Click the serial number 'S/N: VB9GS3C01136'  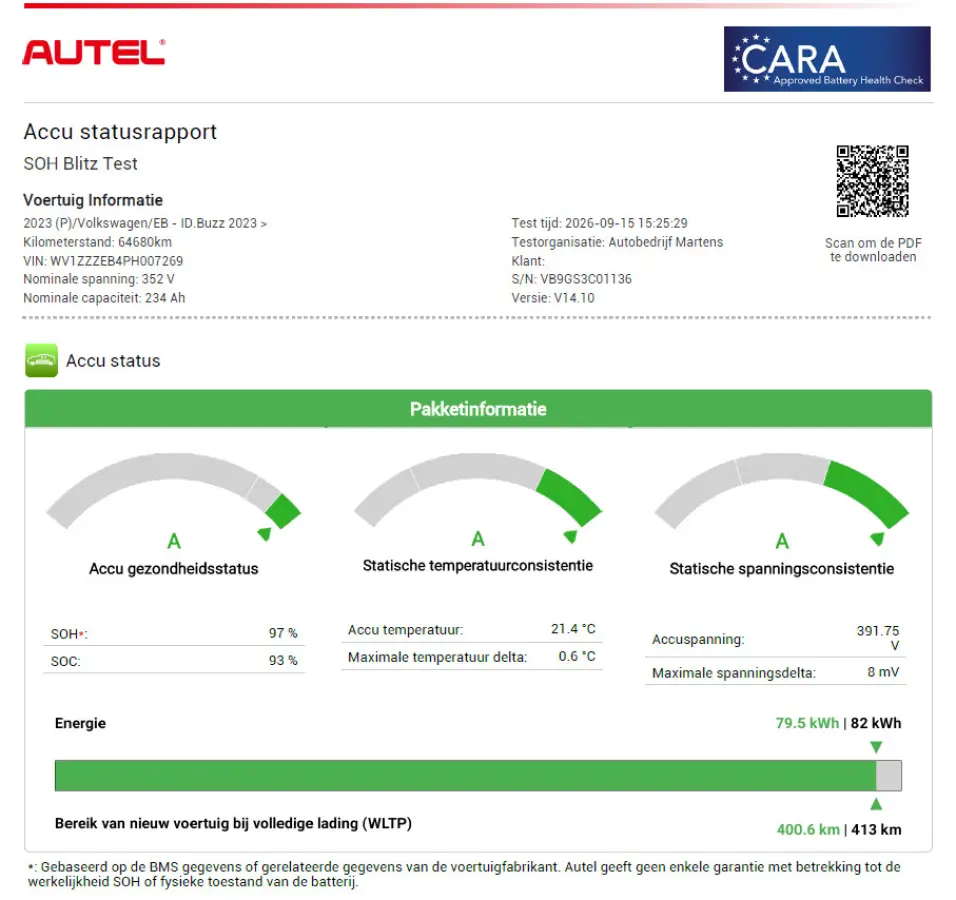pyautogui.click(x=571, y=279)
